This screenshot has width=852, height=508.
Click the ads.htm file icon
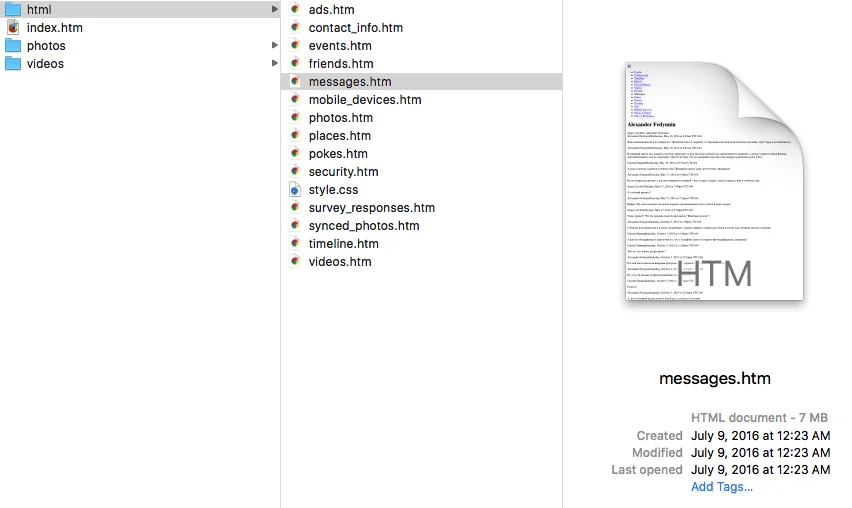[295, 10]
